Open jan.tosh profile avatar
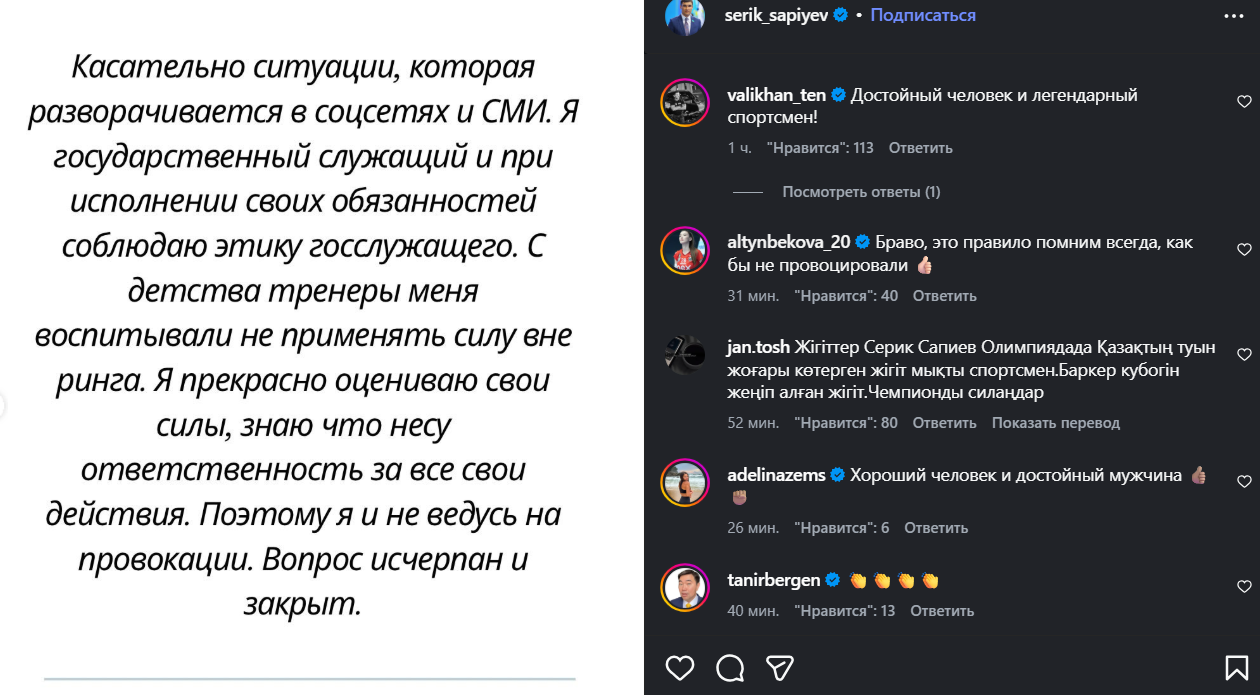Screen dimensions: 1260x695 (x=685, y=355)
